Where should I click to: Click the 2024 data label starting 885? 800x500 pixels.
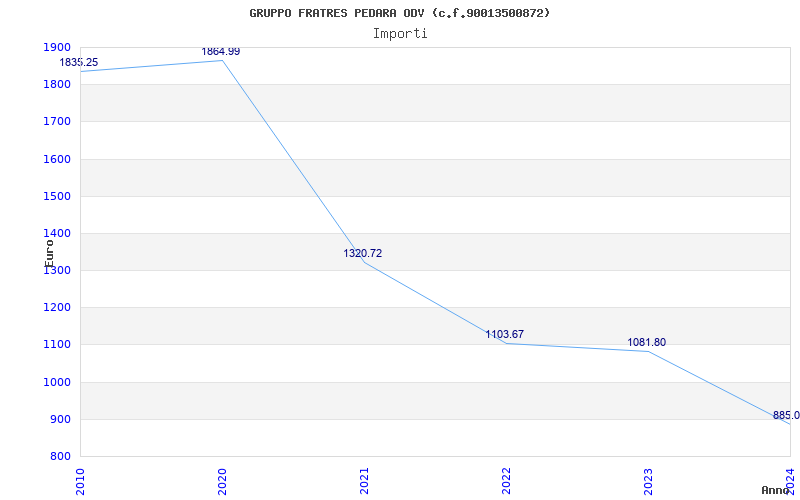pyautogui.click(x=786, y=415)
